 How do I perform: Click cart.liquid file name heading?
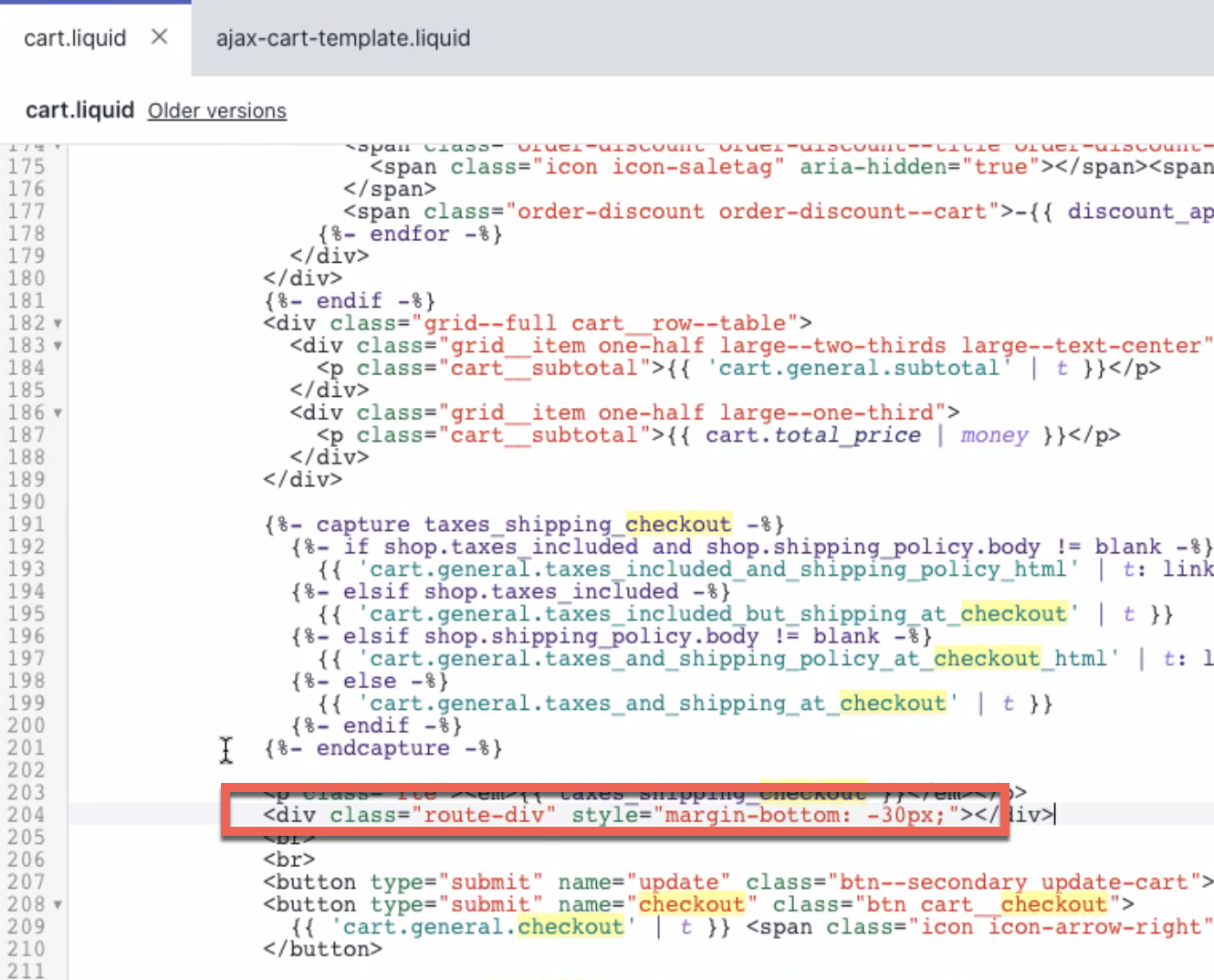(x=80, y=110)
